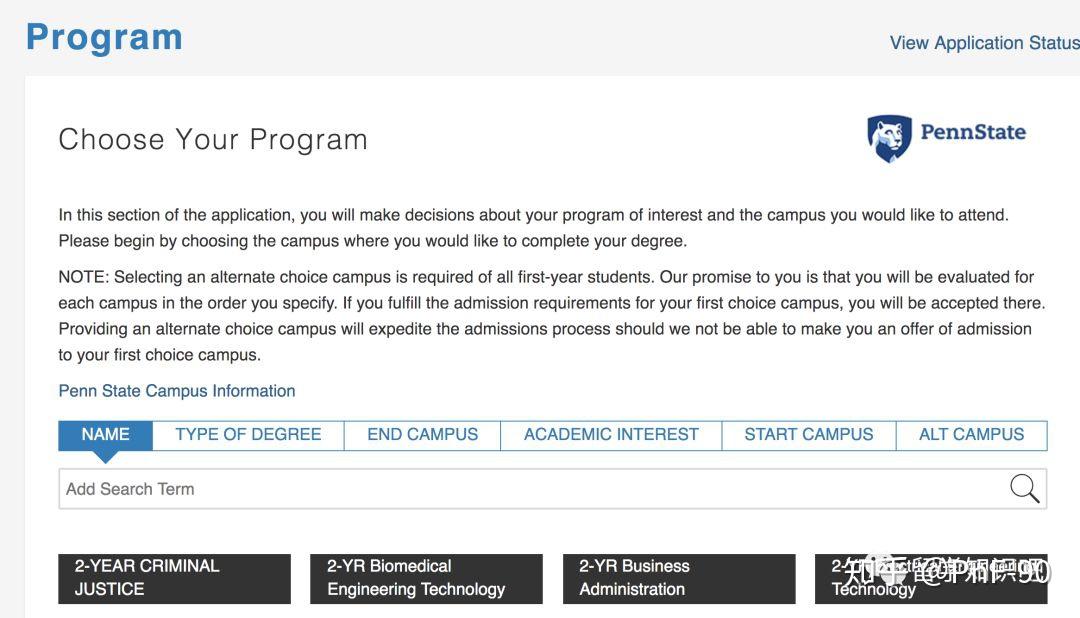
Task: Click the magnifying glass search icon
Action: click(x=1024, y=489)
